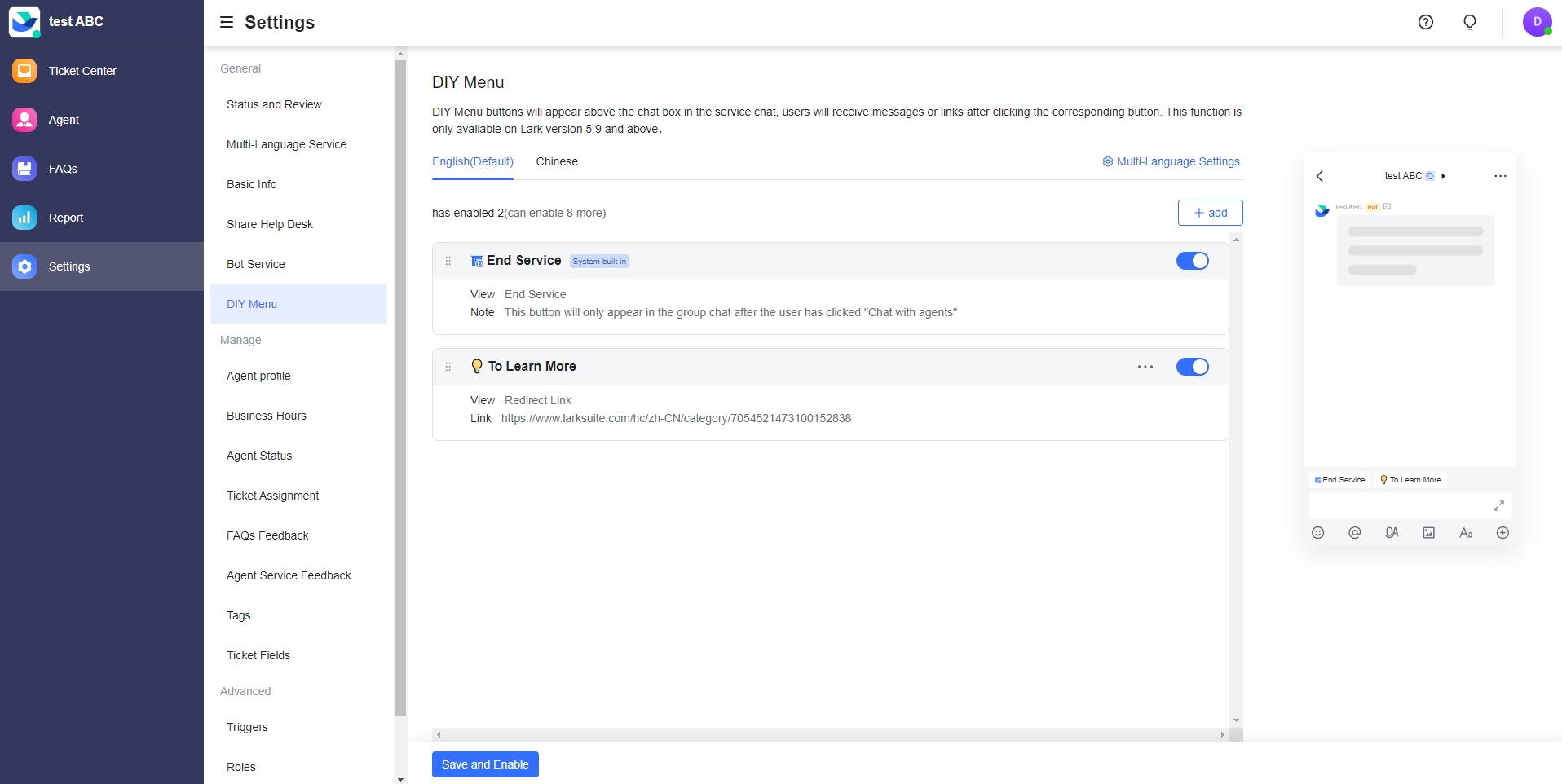Screen dimensions: 1562x784
Task: Open user avatar D menu
Action: (1538, 22)
